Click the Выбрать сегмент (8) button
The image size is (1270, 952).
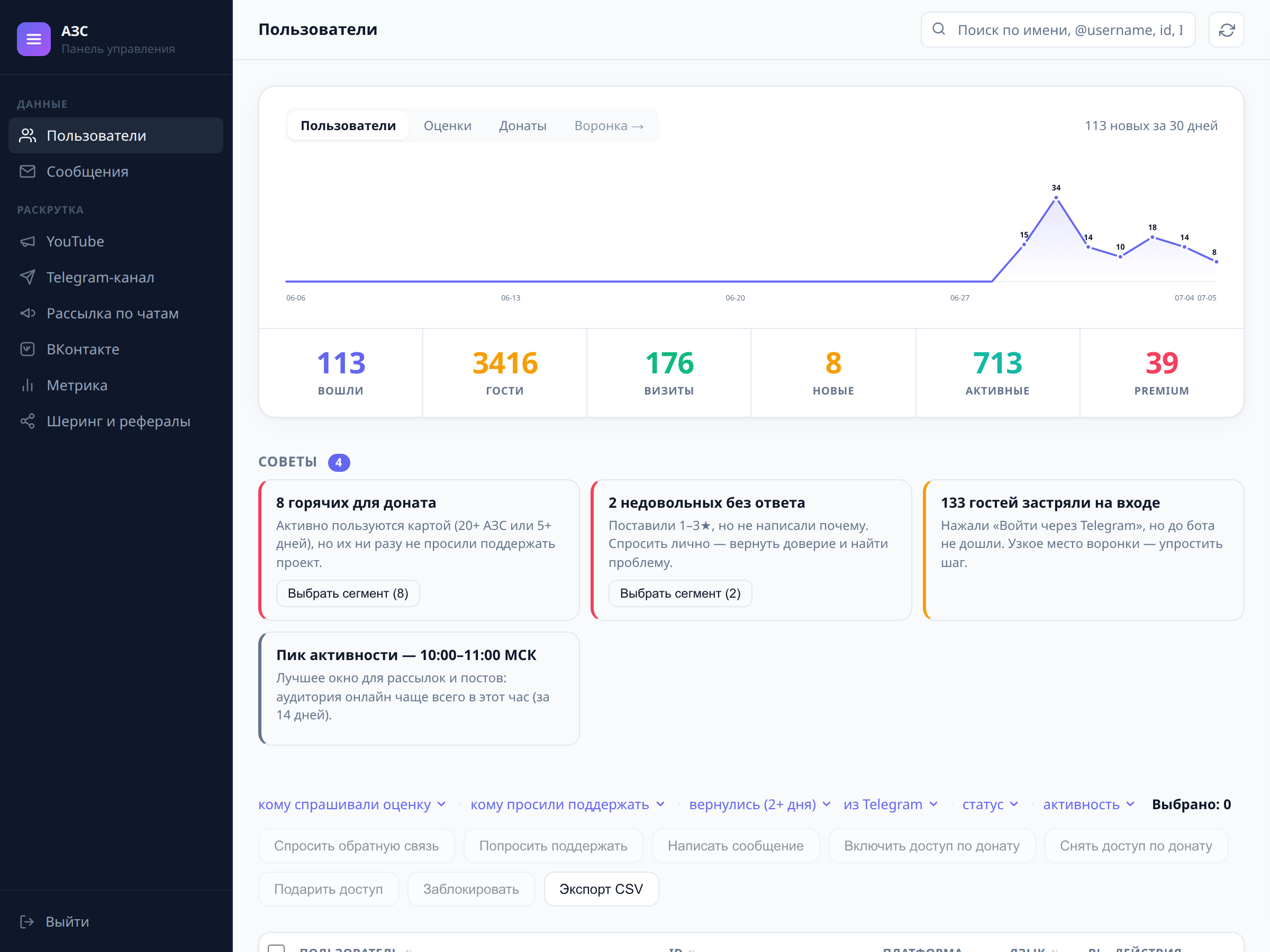[348, 593]
